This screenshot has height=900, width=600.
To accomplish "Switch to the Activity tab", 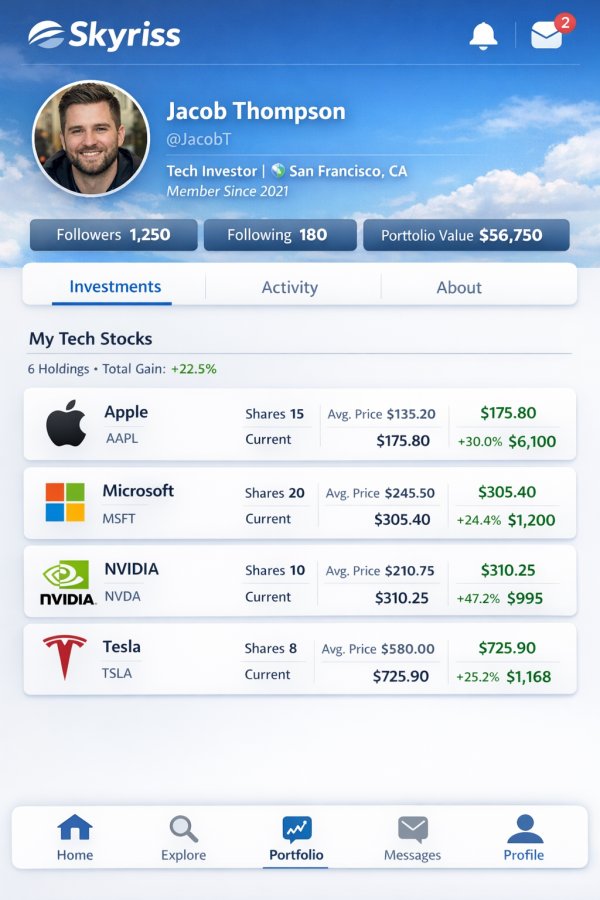I will pos(289,288).
